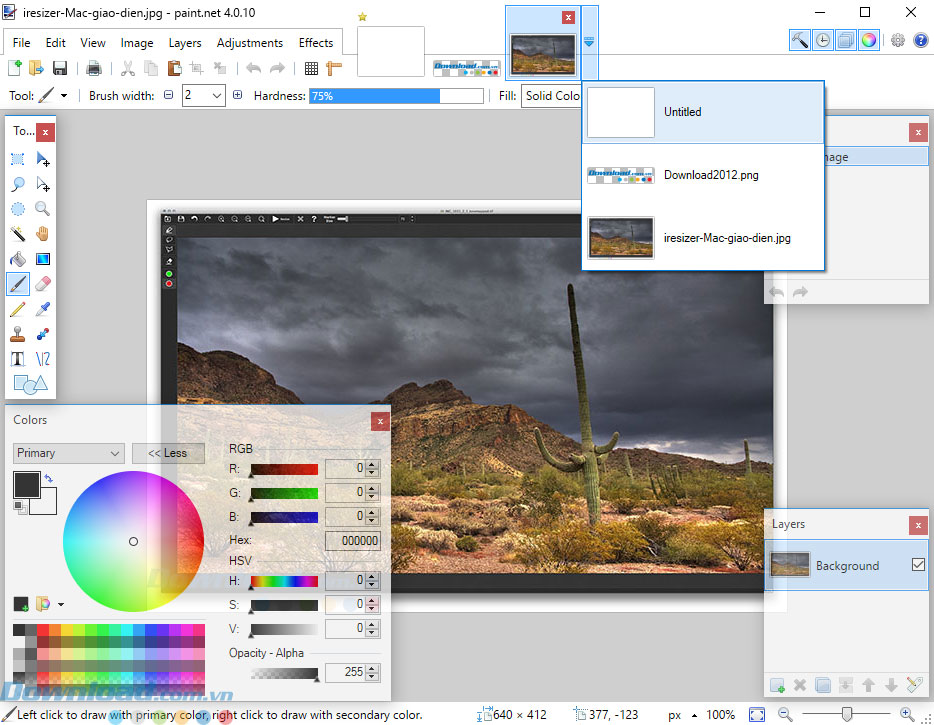The image size is (934, 725).
Task: Collapse the image list dropdown arrow
Action: [589, 42]
